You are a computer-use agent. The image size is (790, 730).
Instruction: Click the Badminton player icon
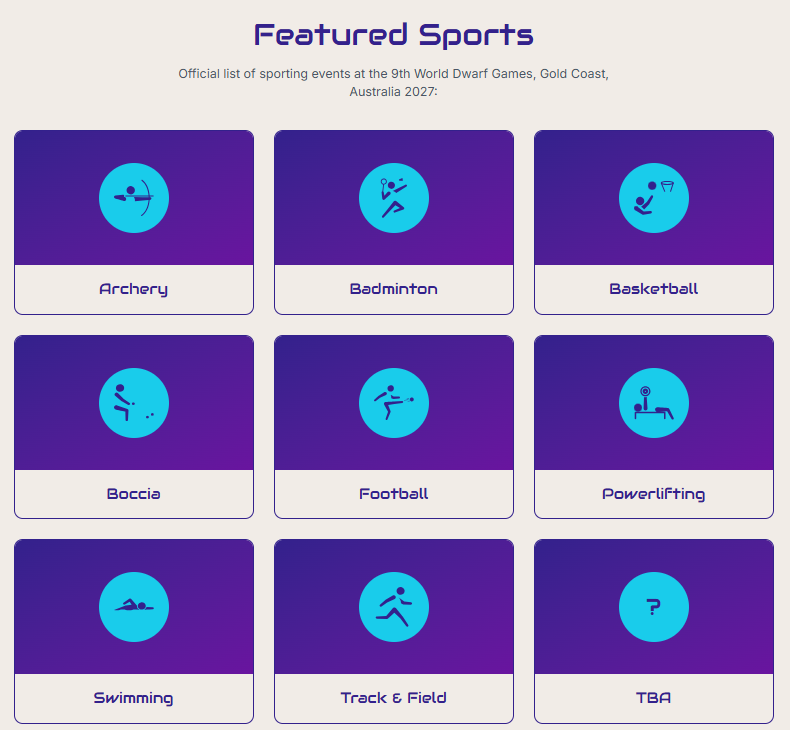pos(394,198)
